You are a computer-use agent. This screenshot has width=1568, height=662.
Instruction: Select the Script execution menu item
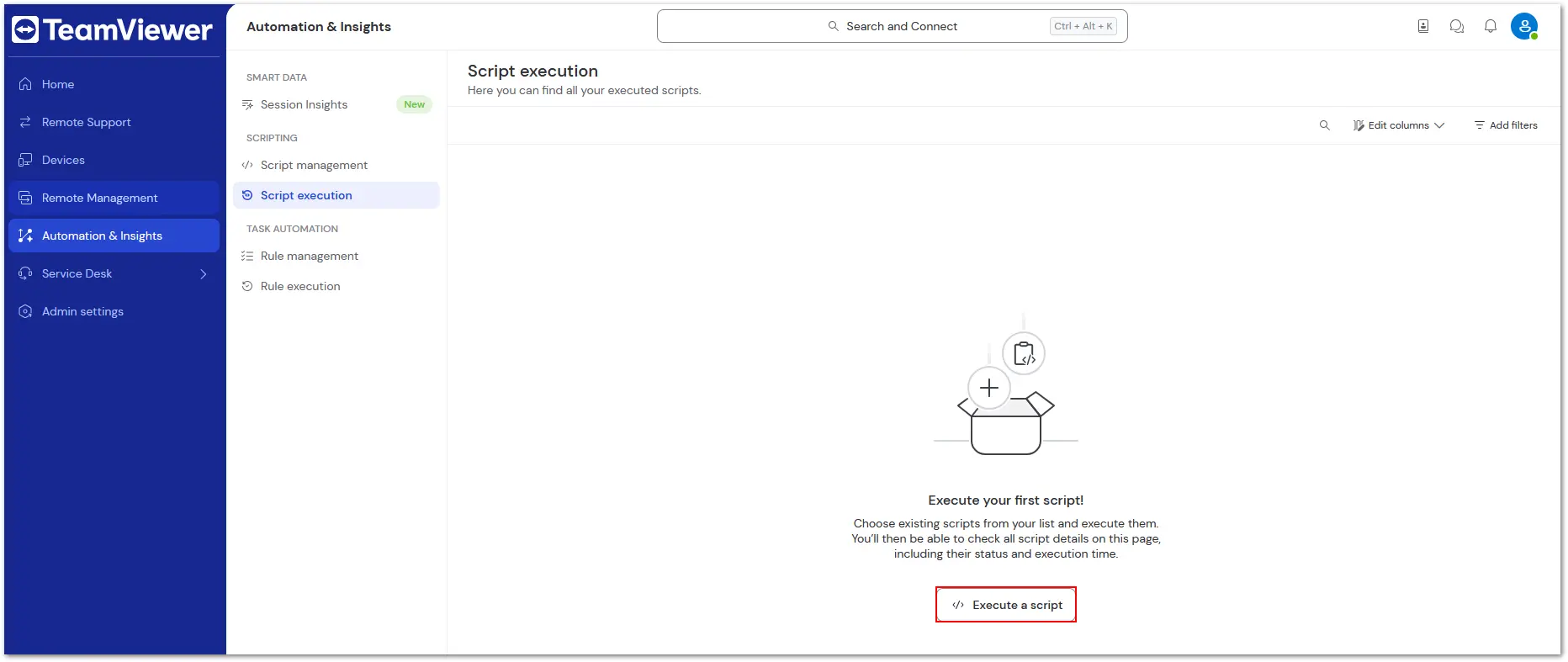pyautogui.click(x=336, y=195)
